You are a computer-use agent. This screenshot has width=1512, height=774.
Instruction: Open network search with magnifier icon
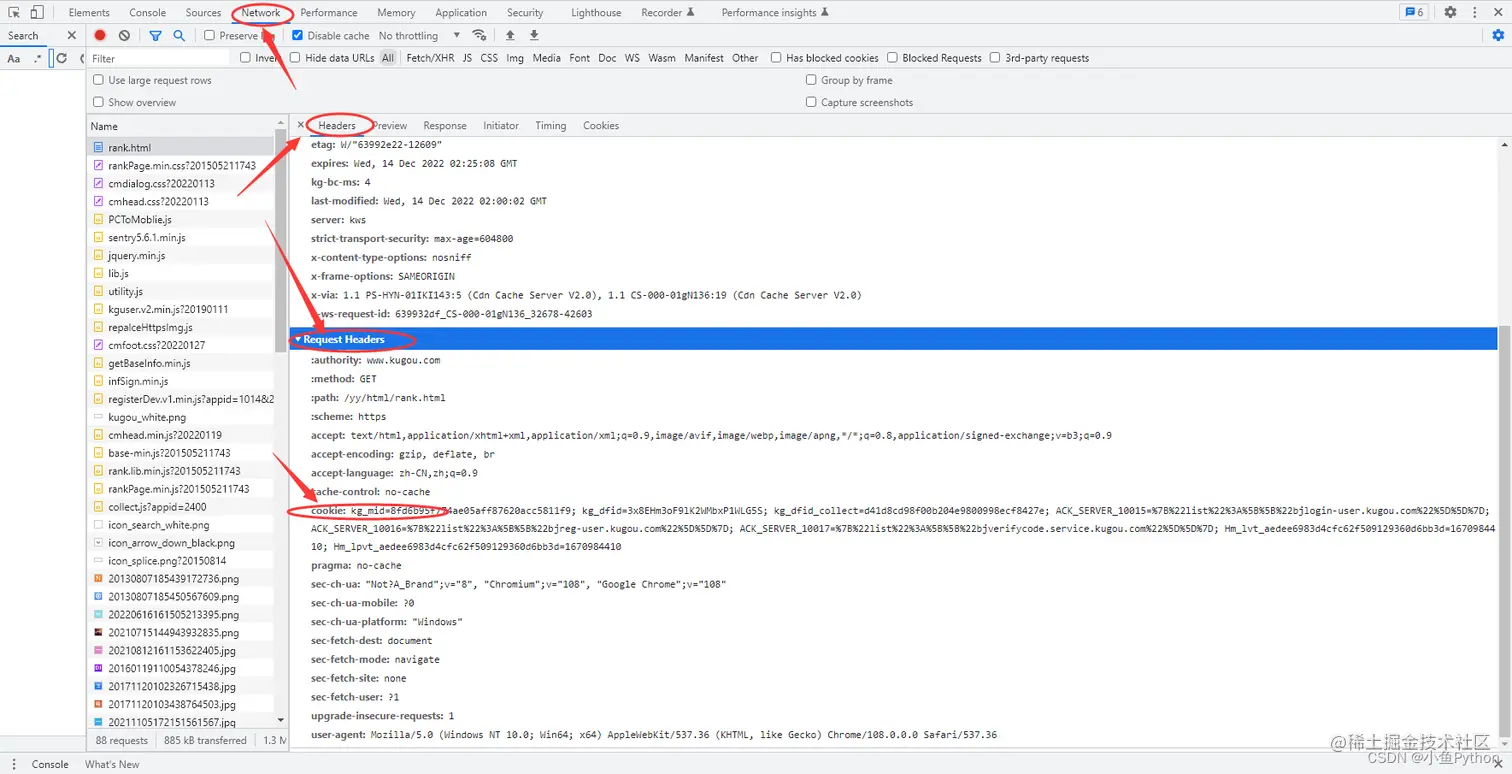tap(179, 35)
